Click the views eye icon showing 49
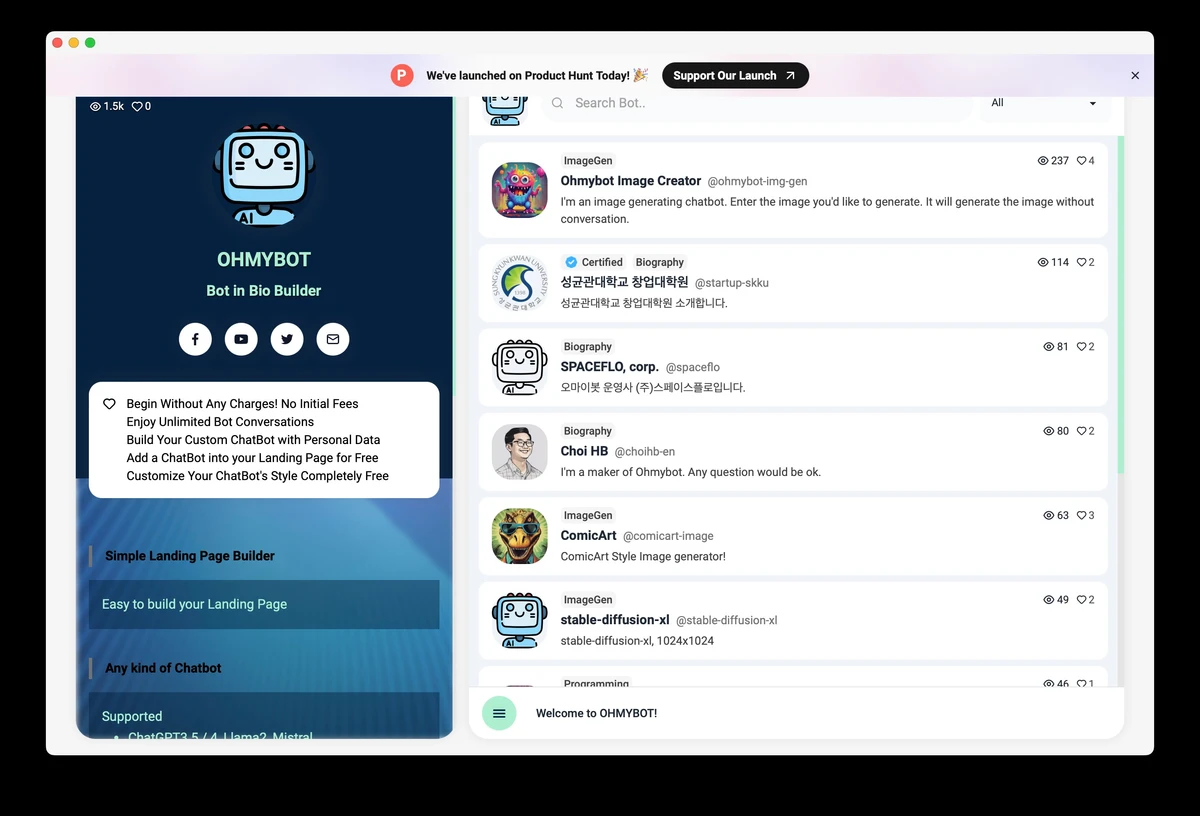1200x816 pixels. tap(1048, 600)
